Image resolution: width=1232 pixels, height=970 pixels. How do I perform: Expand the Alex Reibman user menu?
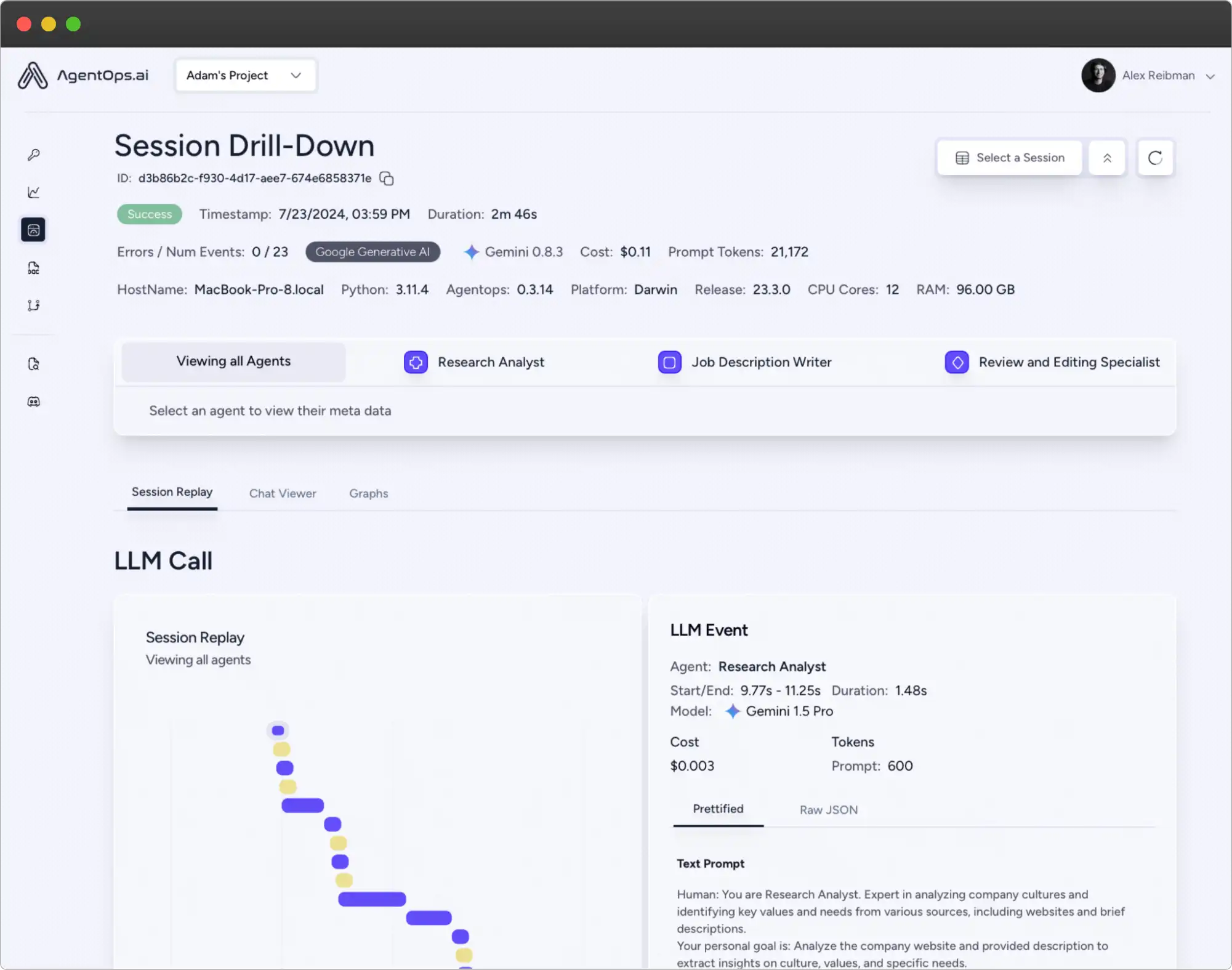point(1149,75)
